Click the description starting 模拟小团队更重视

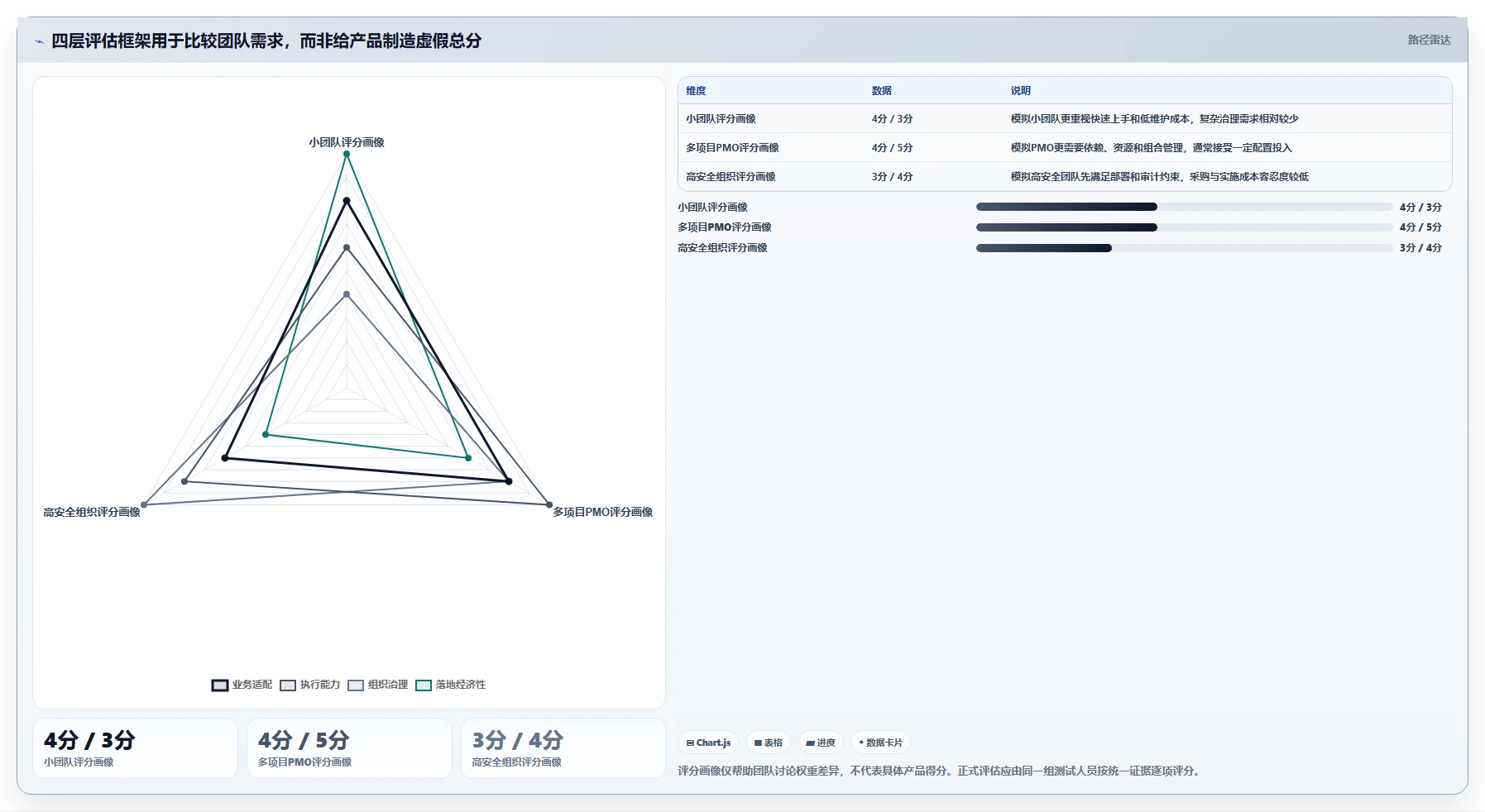[x=1154, y=119]
